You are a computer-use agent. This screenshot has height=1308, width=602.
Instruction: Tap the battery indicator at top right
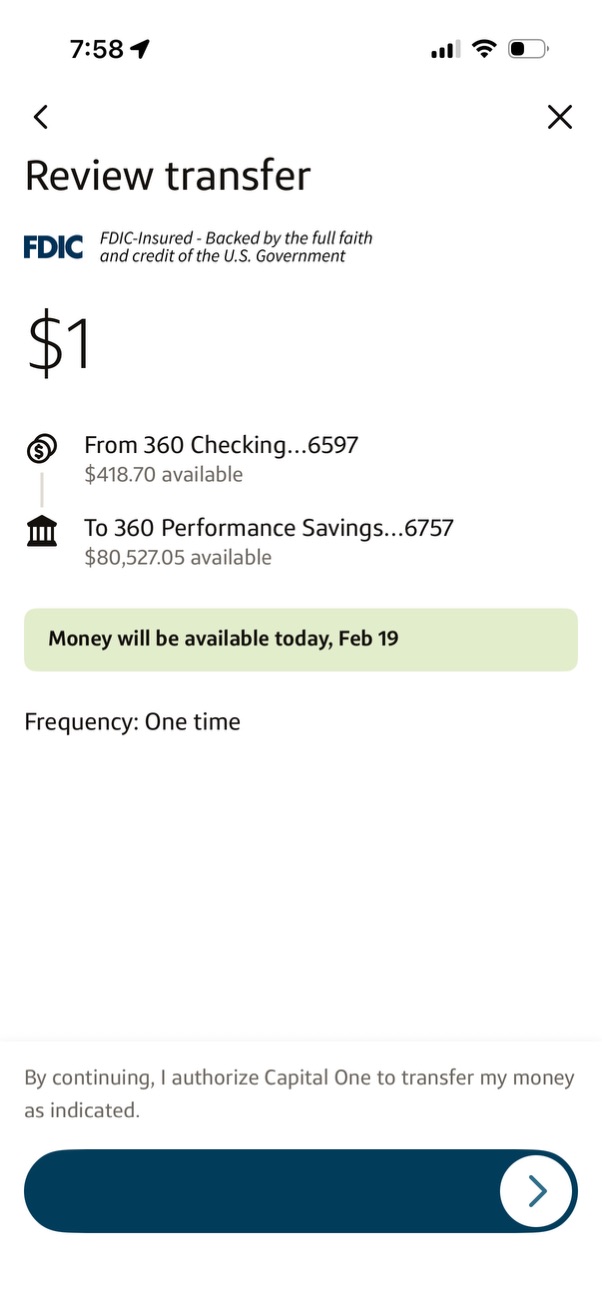click(527, 47)
